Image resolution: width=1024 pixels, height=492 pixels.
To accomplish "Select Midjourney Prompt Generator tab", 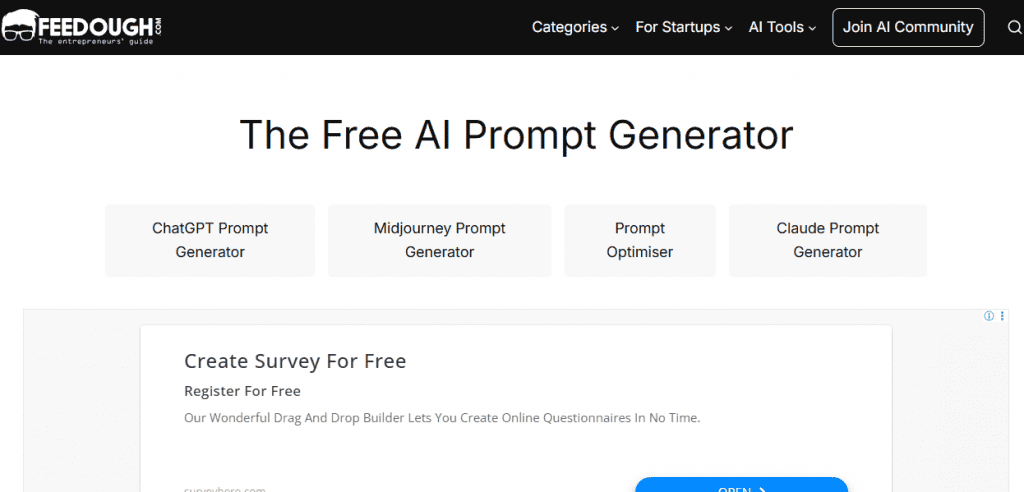I will [440, 240].
